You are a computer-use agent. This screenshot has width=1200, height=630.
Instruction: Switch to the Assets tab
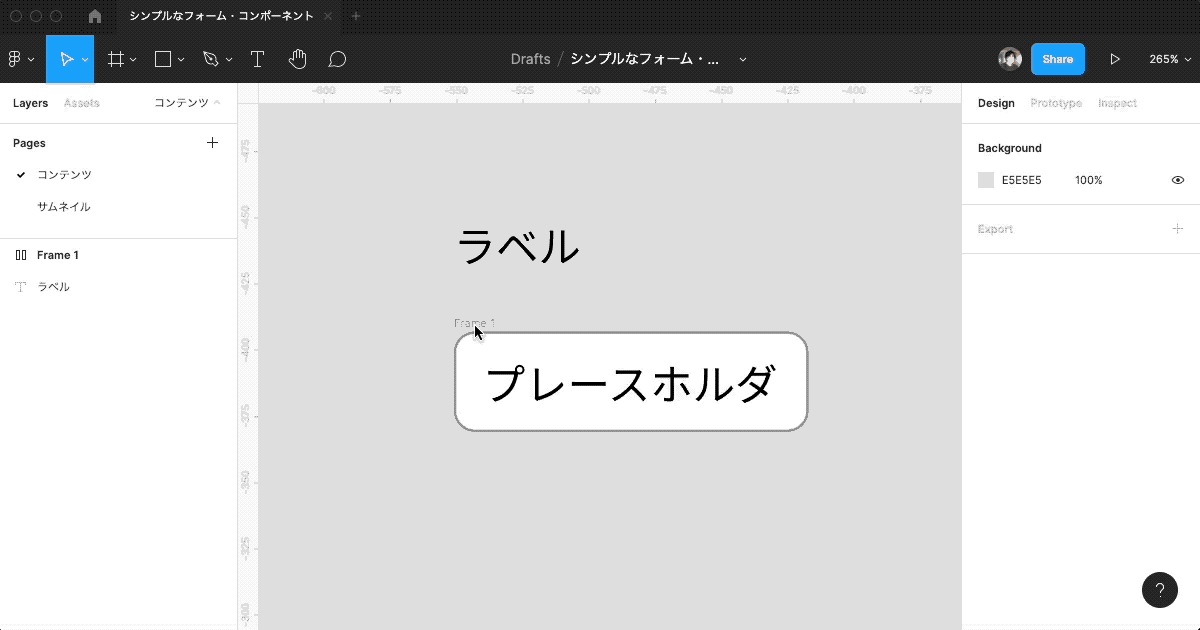coord(81,103)
